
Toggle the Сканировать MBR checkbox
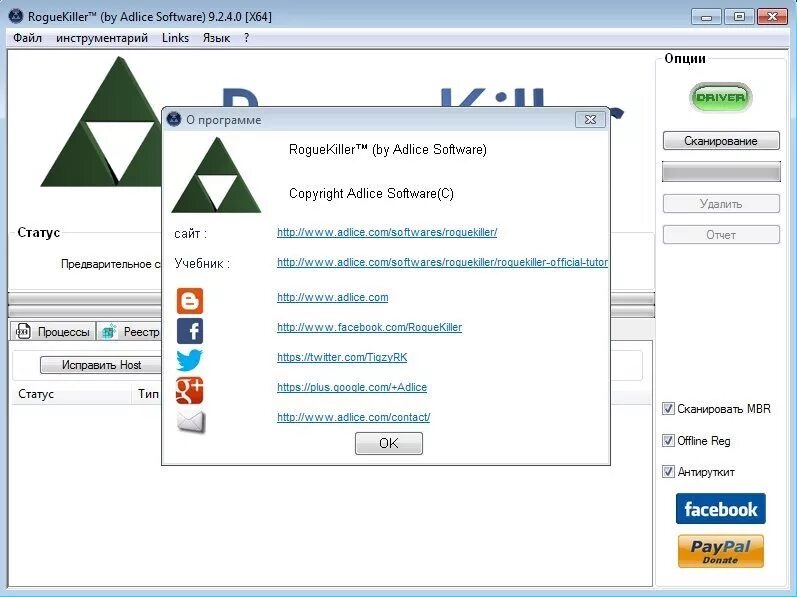(x=668, y=409)
